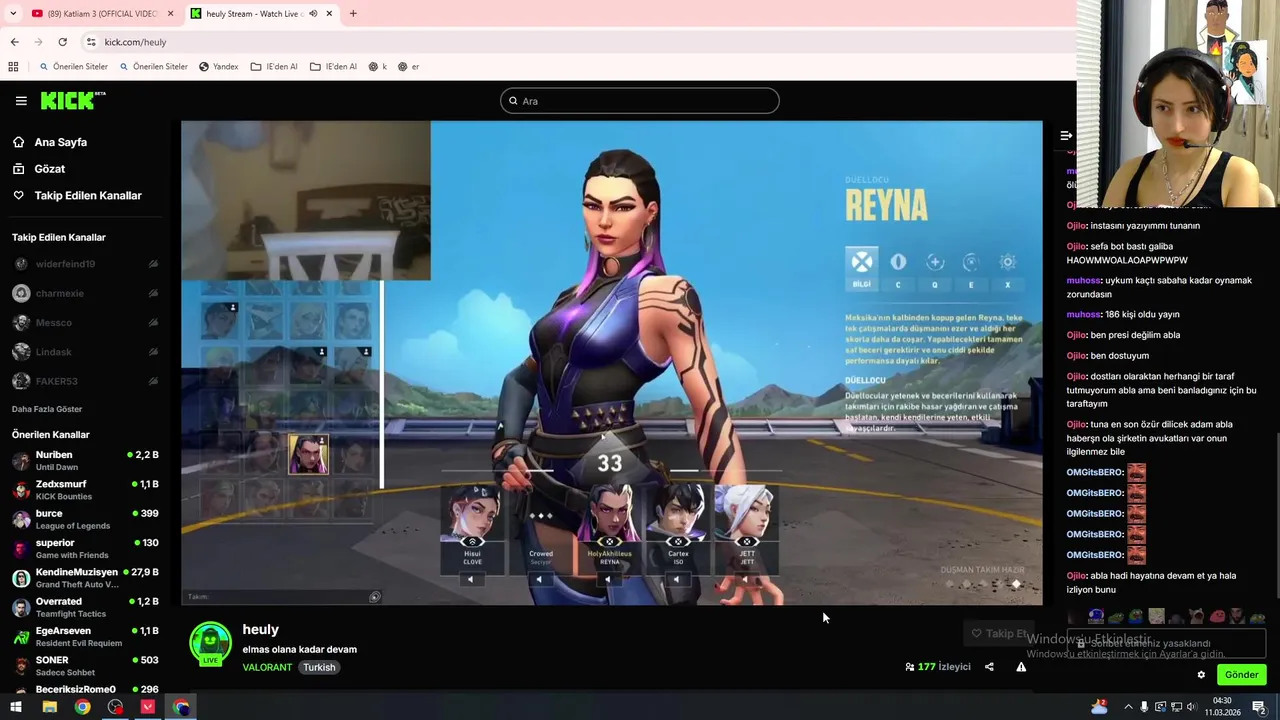Open the Windows Start menu
The image size is (1280, 720).
(16, 707)
